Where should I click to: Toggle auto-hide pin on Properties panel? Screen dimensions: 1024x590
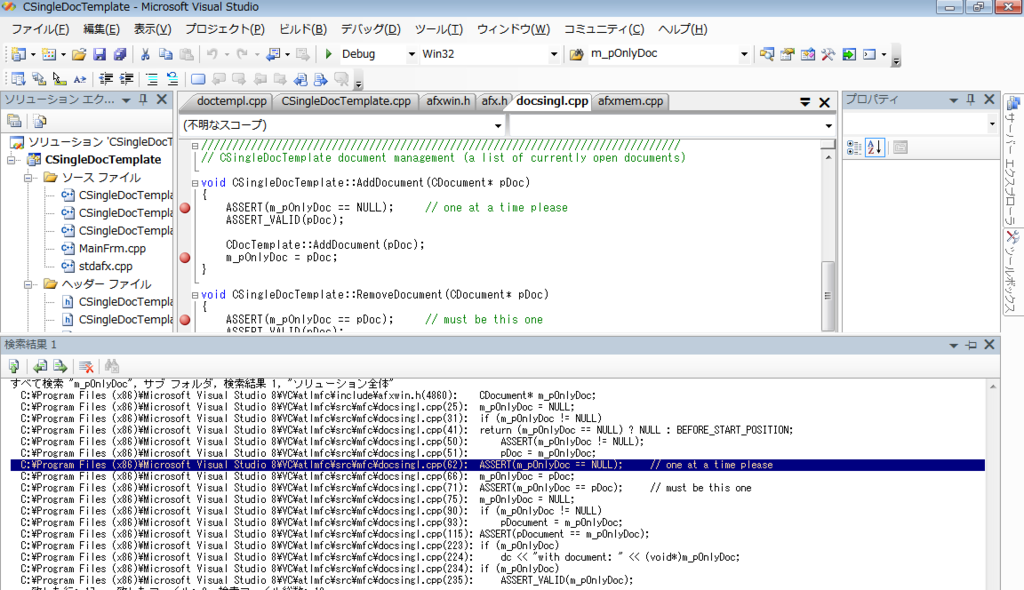pyautogui.click(x=970, y=99)
